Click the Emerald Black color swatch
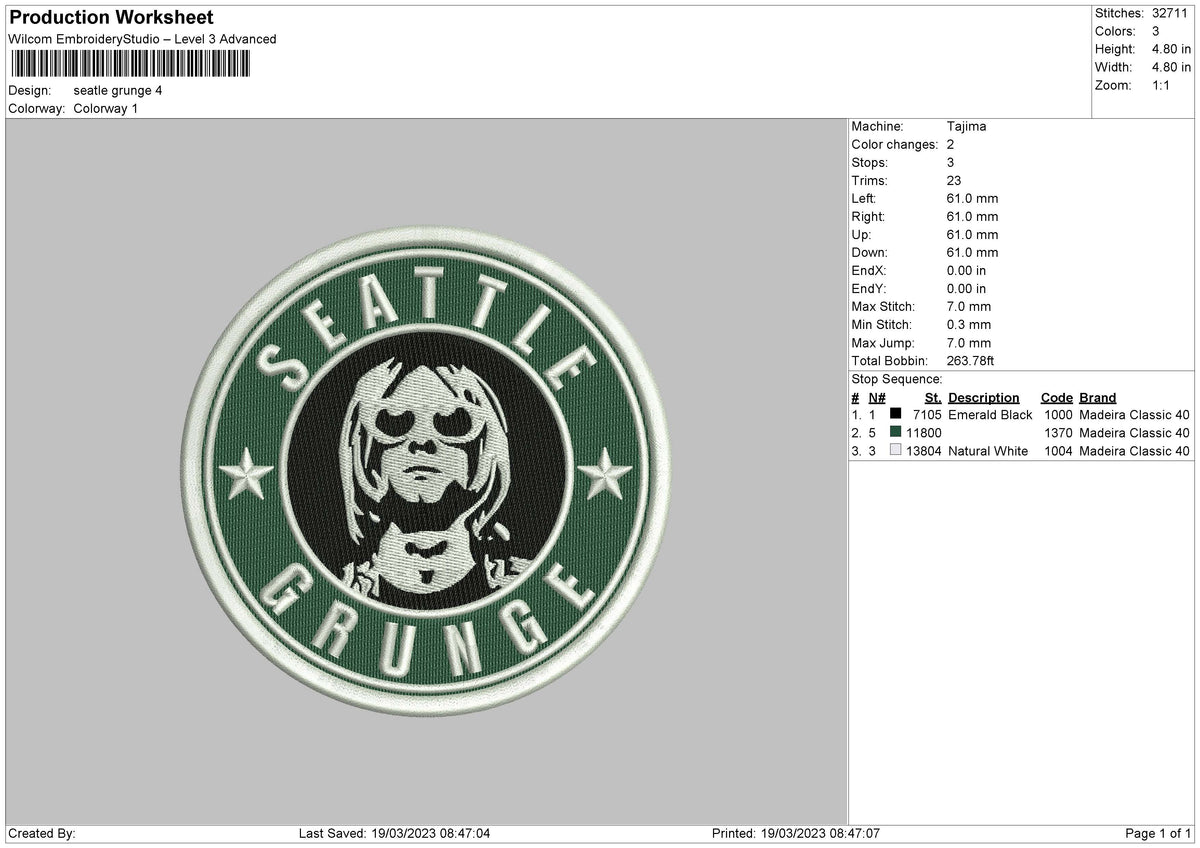The width and height of the screenshot is (1200, 848). 895,414
